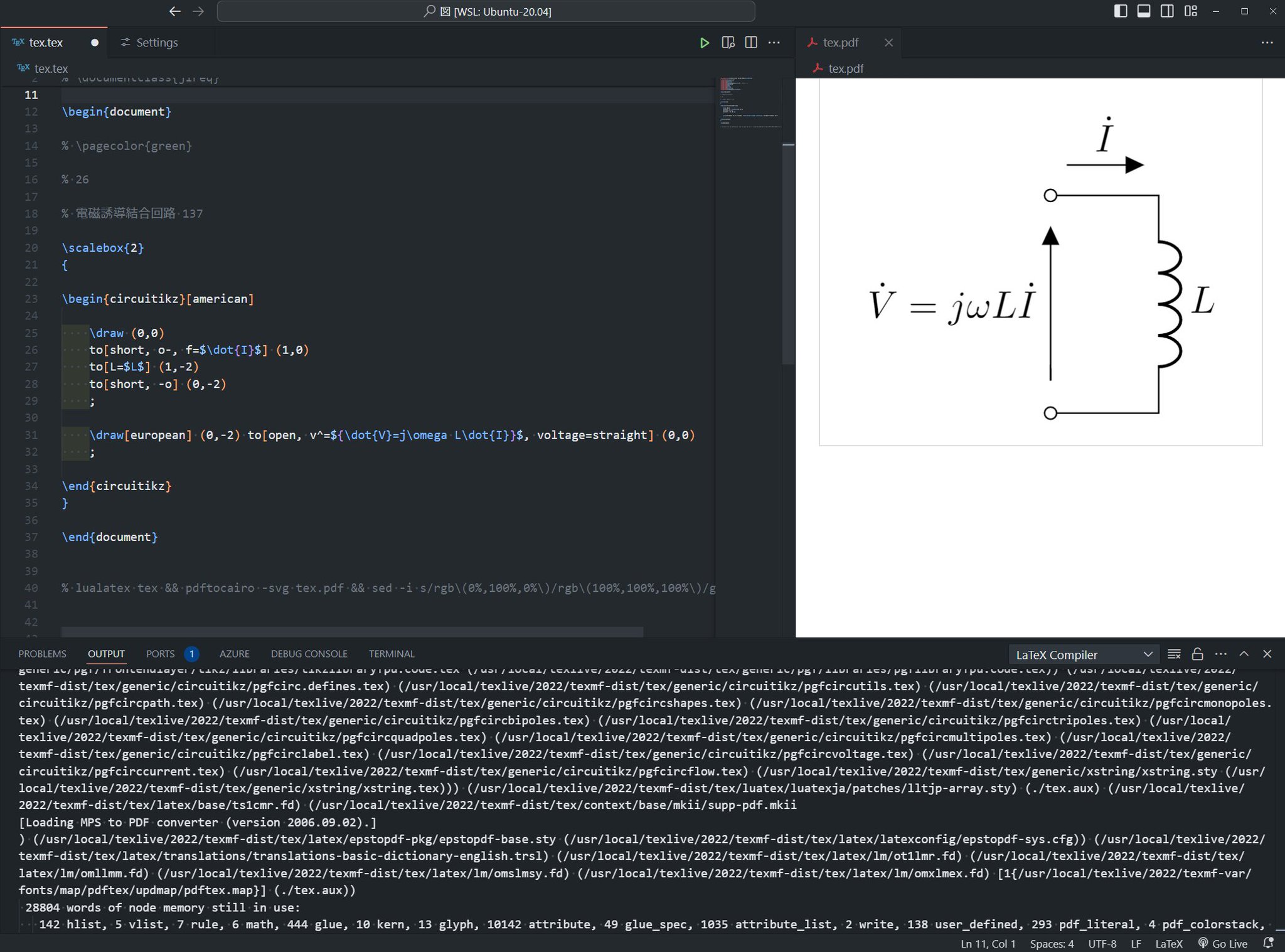Toggle the Output scroll lock icon
This screenshot has width=1285, height=952.
pos(1197,654)
